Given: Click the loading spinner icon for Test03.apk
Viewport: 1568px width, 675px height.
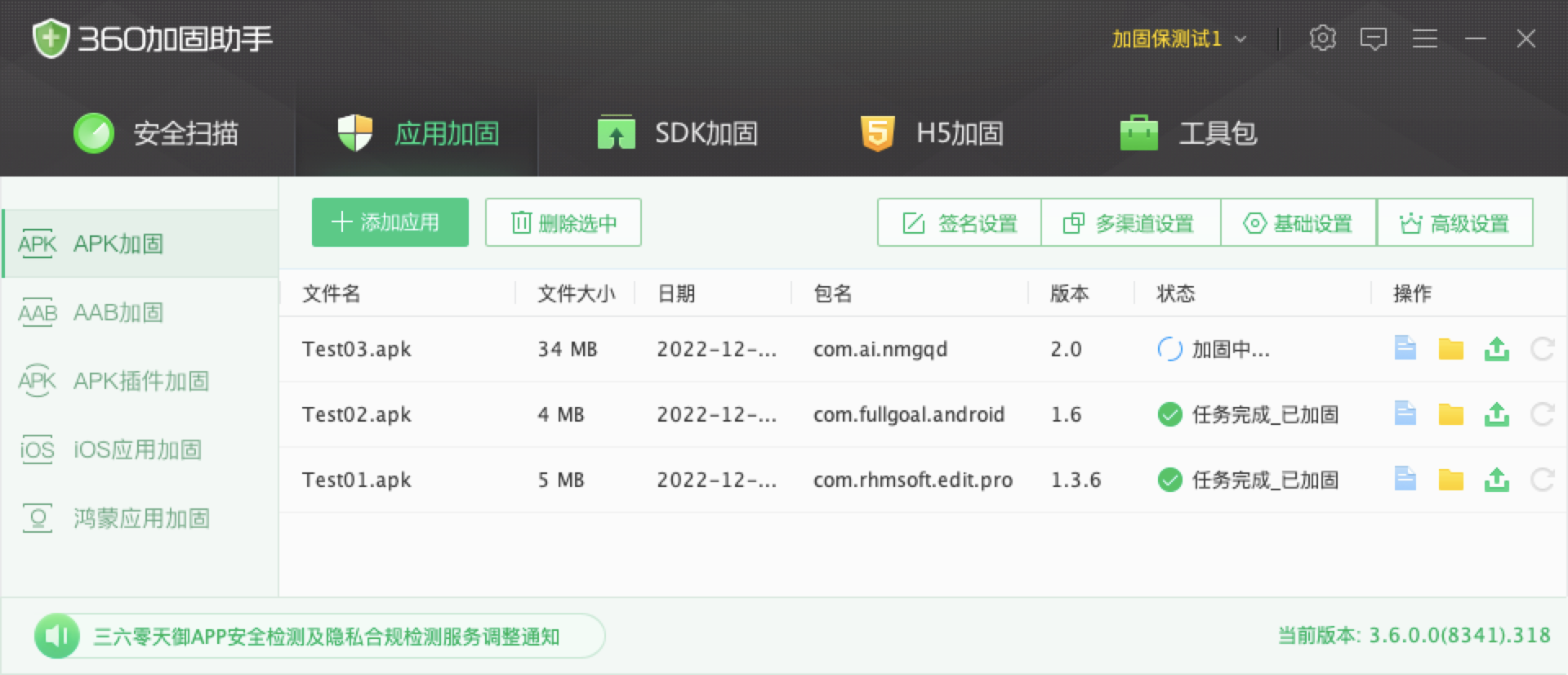Looking at the screenshot, I should tap(1169, 349).
